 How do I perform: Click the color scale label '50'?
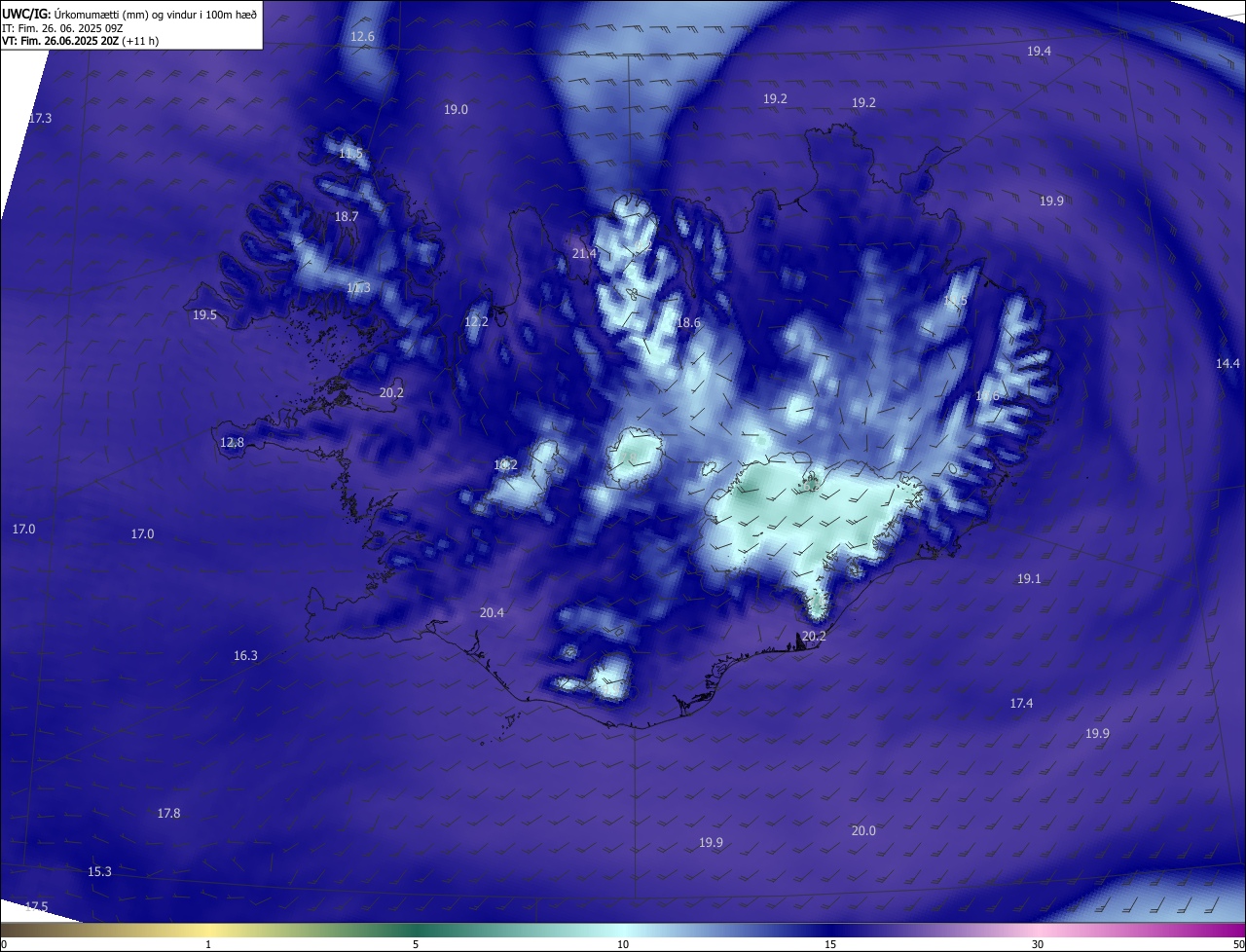1238,944
